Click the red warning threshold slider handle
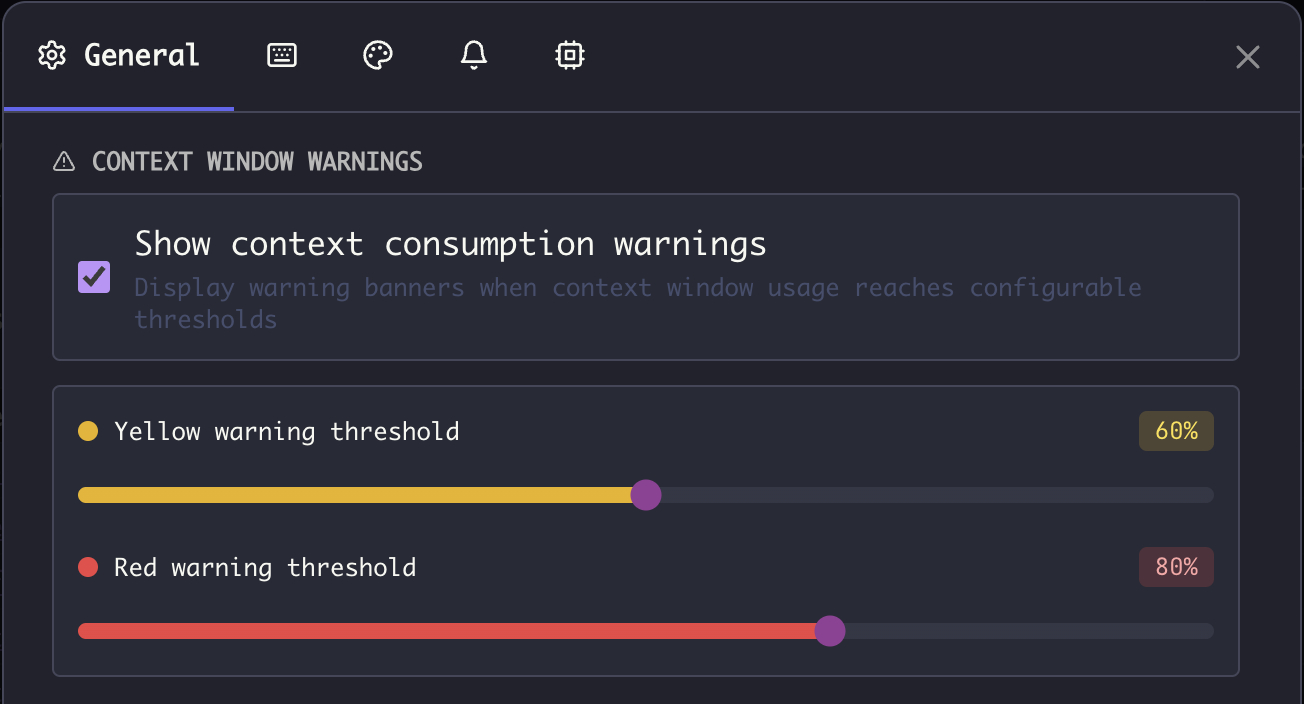This screenshot has height=704, width=1304. pos(830,631)
